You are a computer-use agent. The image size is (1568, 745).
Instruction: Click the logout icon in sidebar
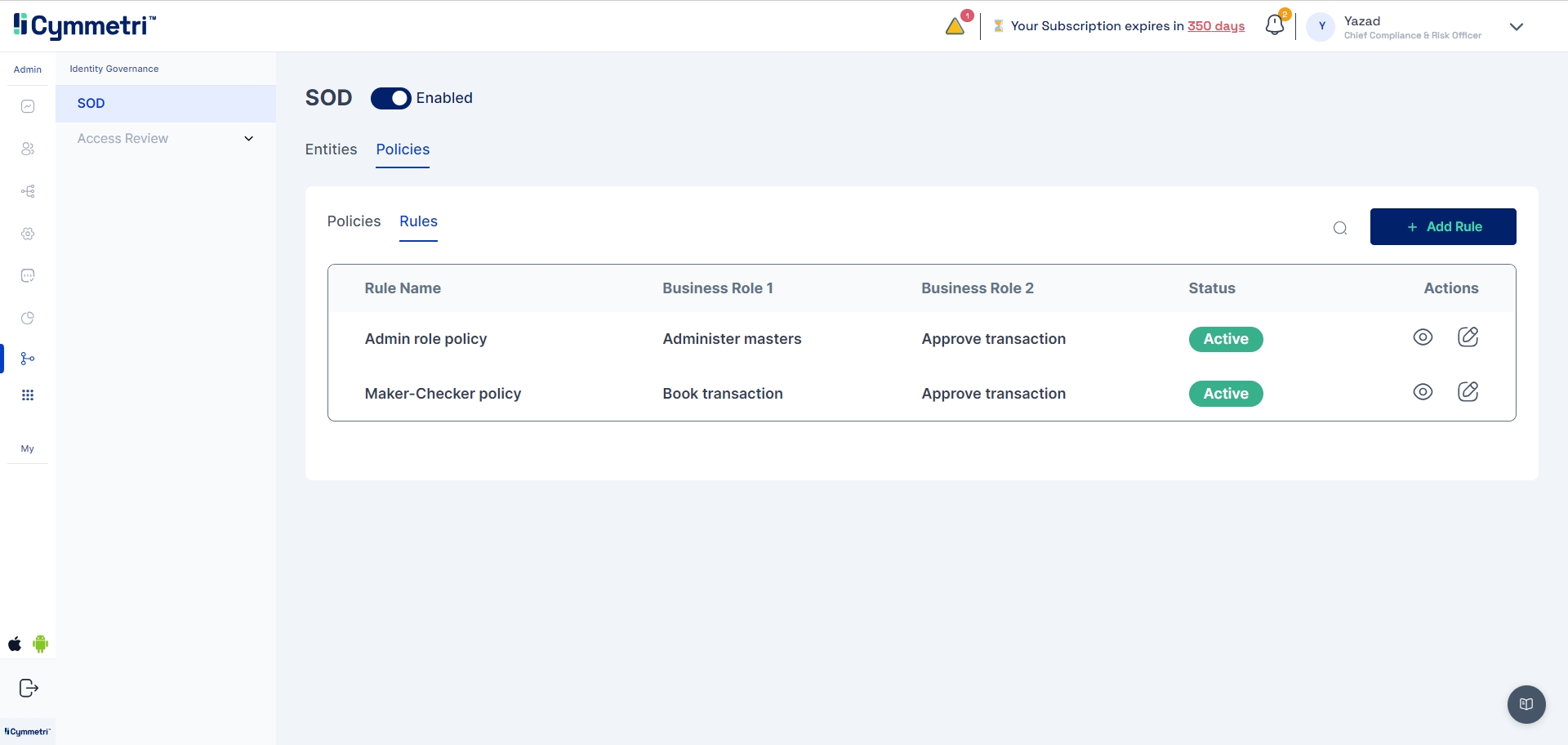click(29, 688)
